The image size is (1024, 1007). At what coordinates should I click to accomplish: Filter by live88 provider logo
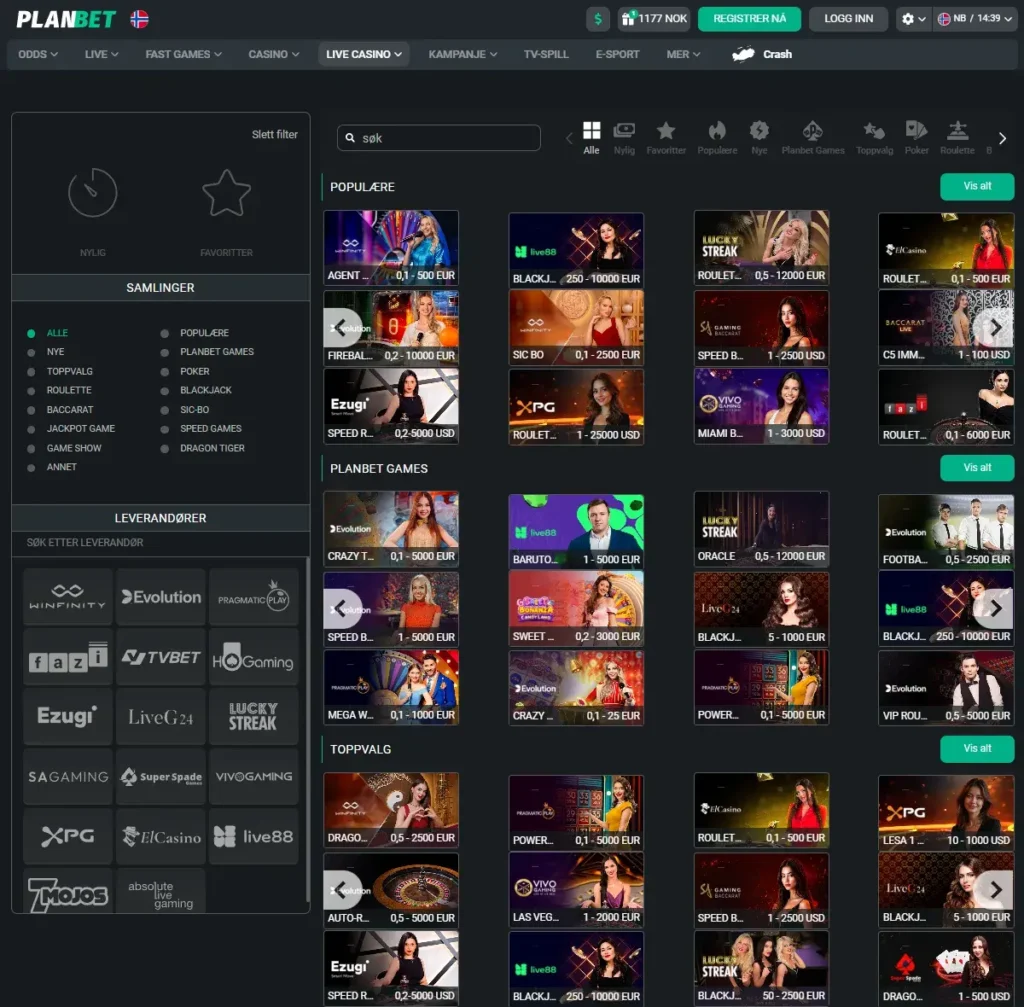click(253, 837)
